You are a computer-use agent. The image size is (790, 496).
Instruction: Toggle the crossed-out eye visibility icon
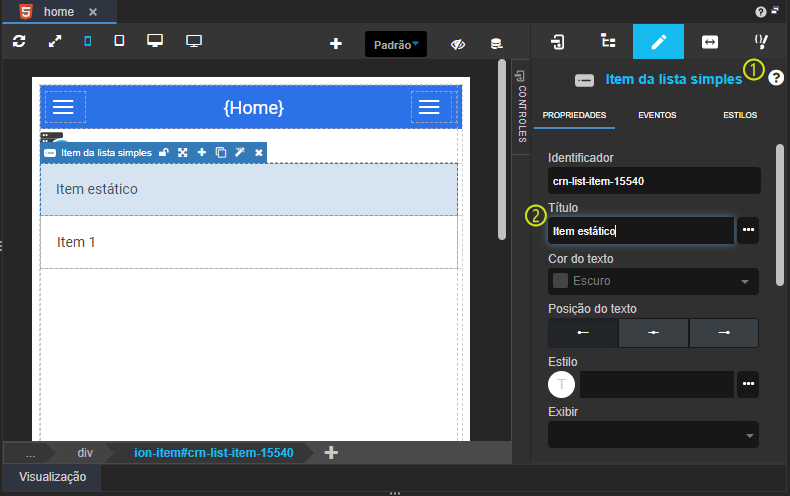pos(457,44)
